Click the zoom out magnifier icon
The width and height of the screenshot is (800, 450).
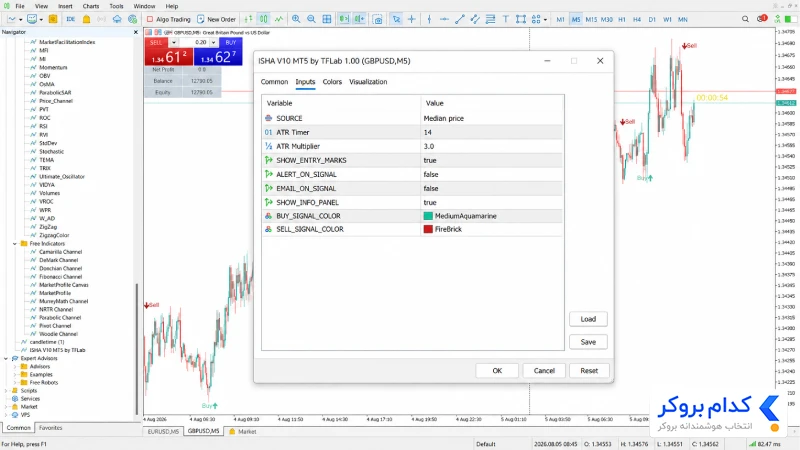(311, 19)
